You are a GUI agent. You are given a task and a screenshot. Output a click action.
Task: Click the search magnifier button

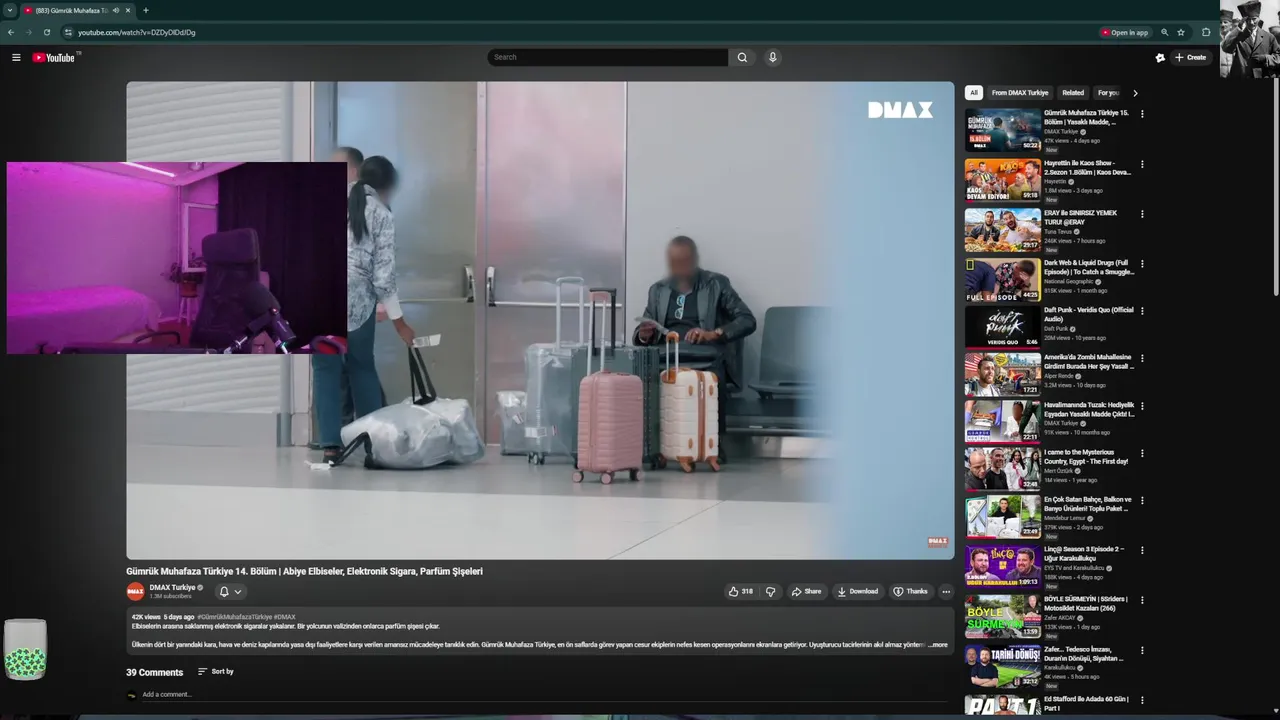[742, 57]
